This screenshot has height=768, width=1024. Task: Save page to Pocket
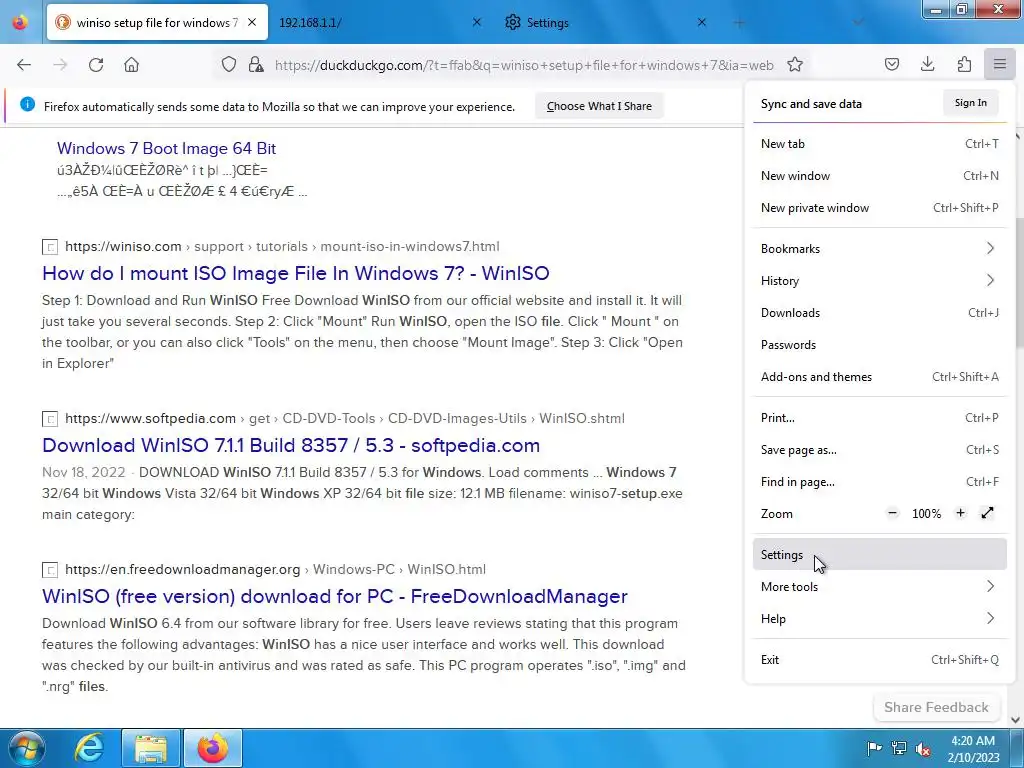tap(891, 65)
